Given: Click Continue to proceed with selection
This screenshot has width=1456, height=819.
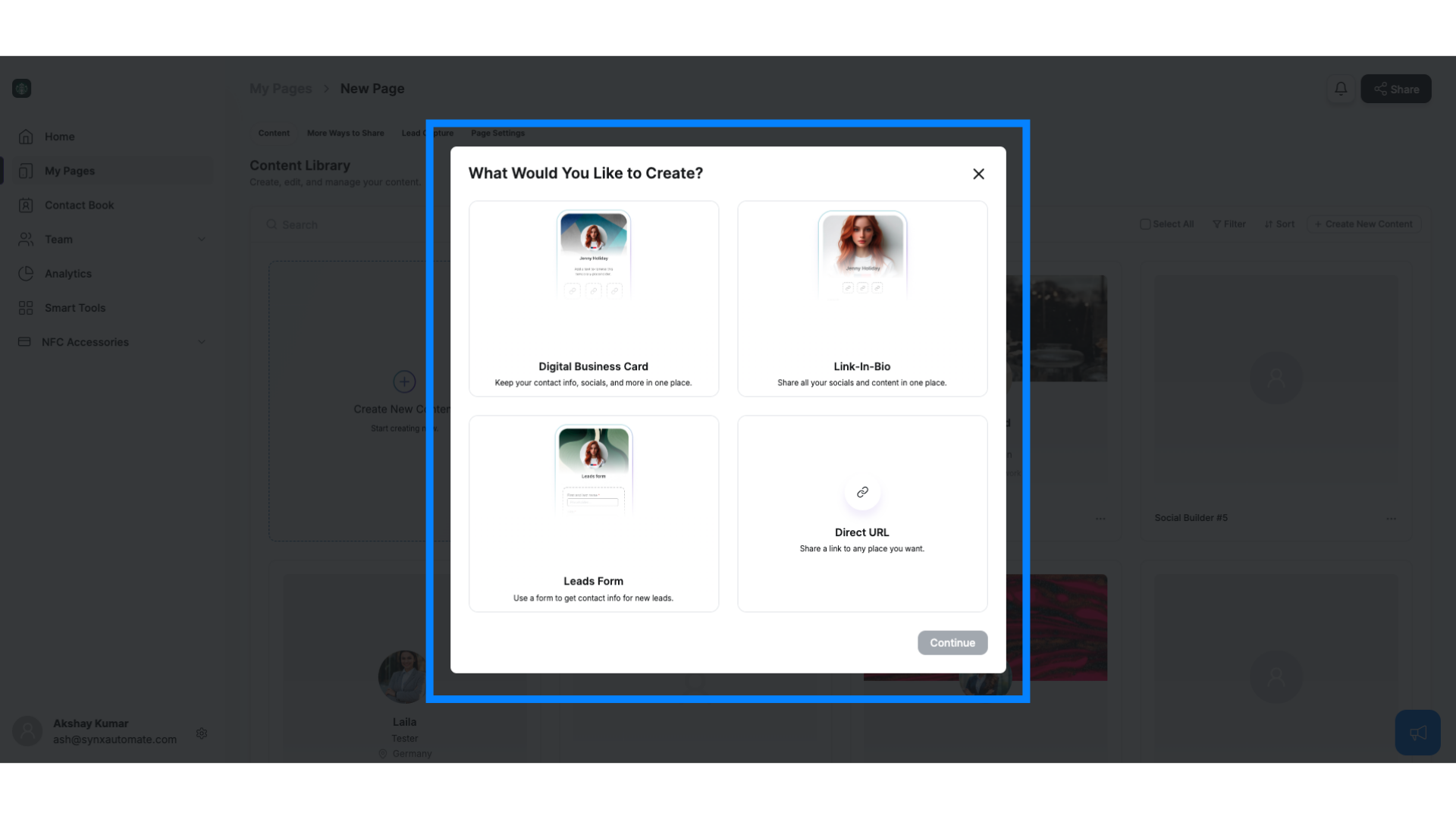Looking at the screenshot, I should pos(952,642).
